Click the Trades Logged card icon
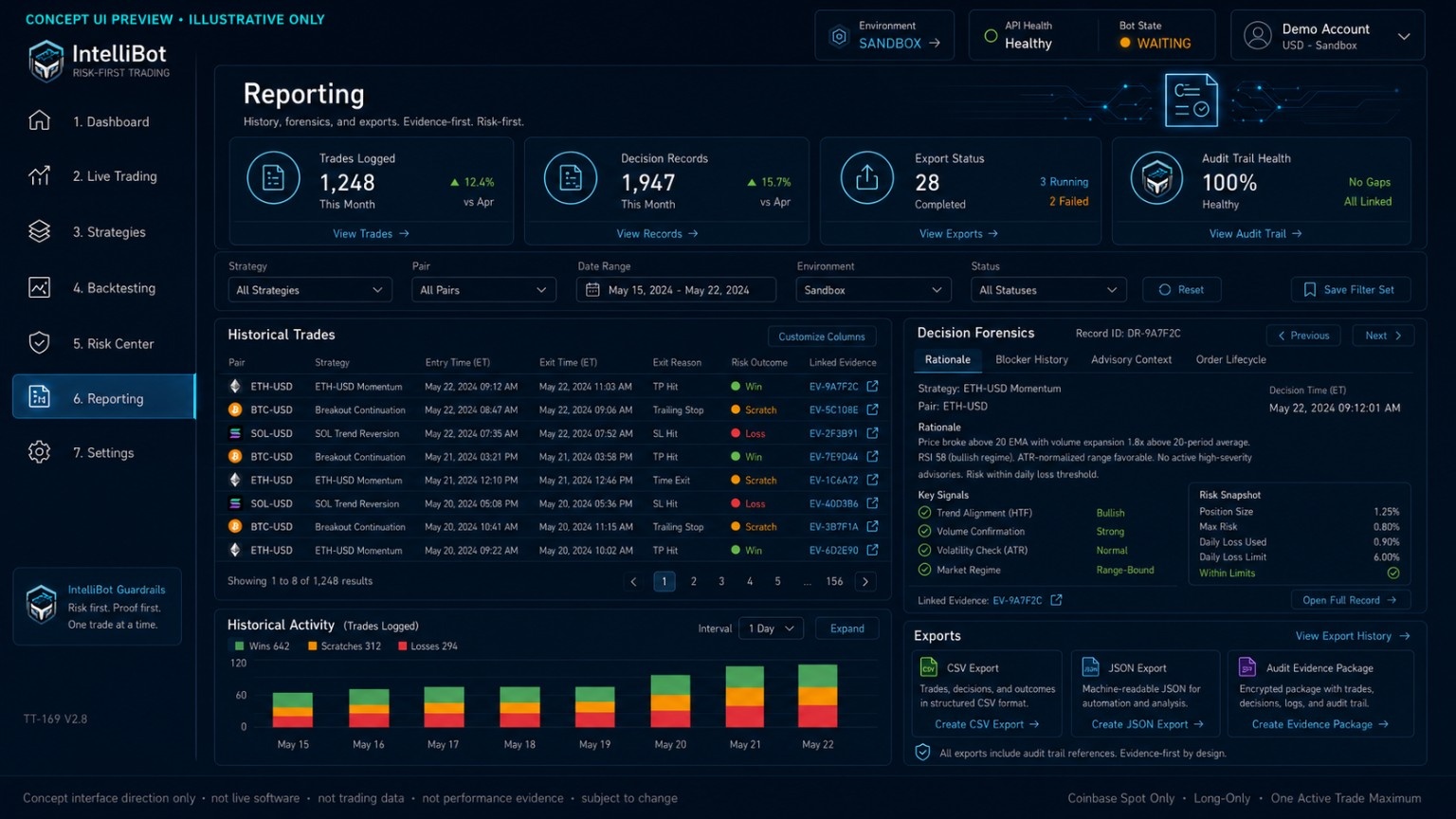Image resolution: width=1456 pixels, height=819 pixels. (273, 177)
